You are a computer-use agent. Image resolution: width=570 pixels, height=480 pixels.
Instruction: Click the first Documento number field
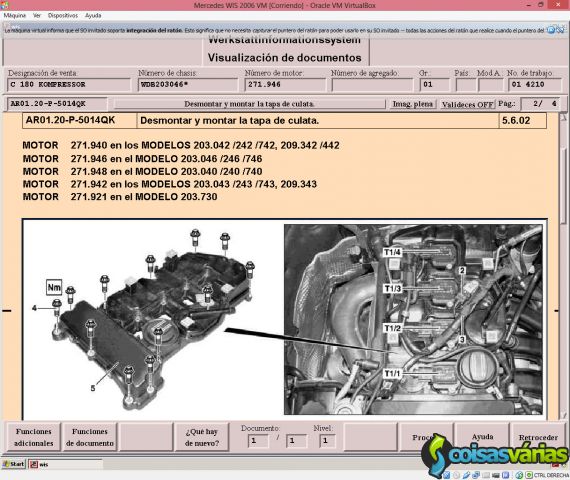pyautogui.click(x=258, y=441)
